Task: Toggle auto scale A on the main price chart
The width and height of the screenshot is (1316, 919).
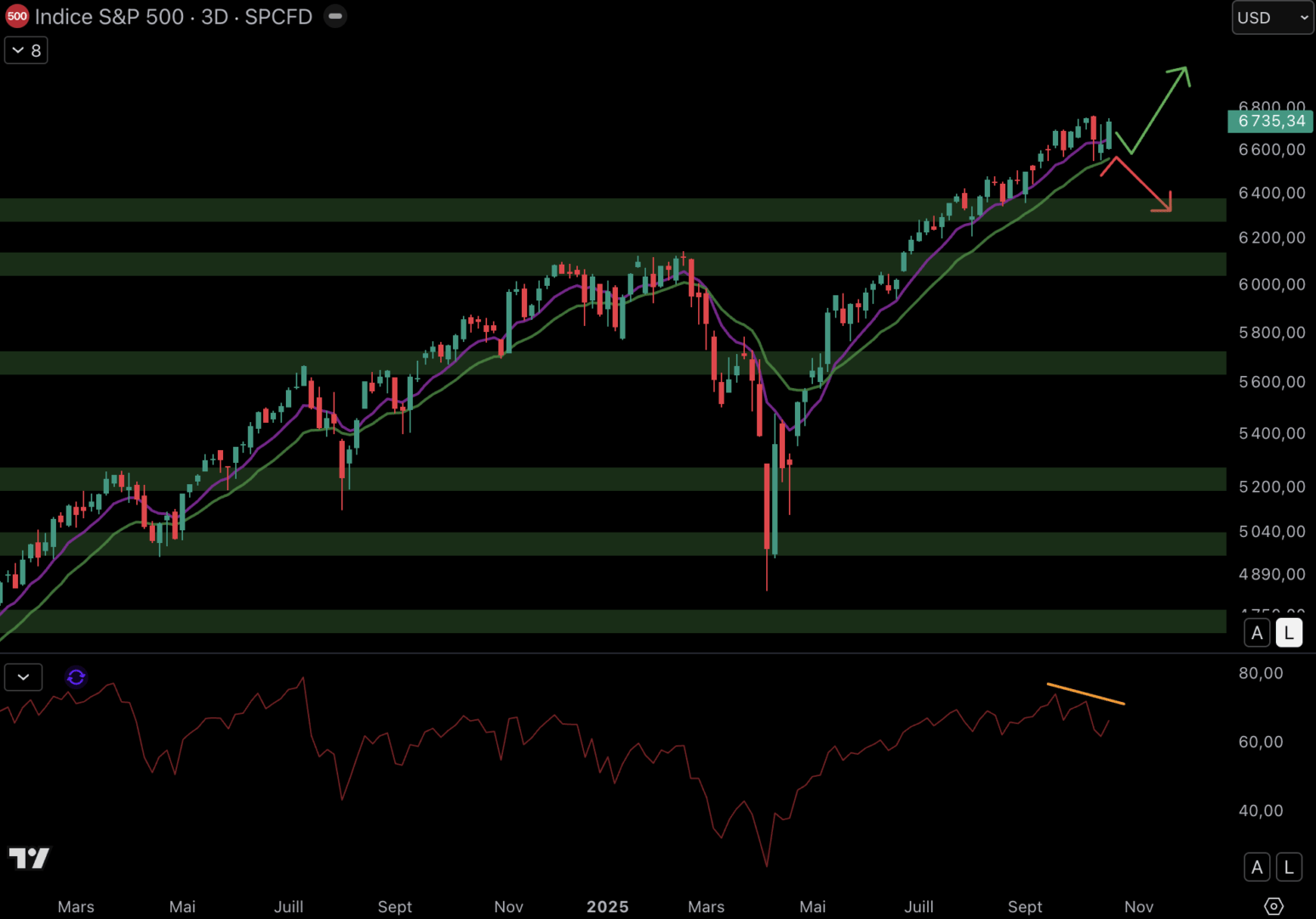Action: pyautogui.click(x=1257, y=633)
